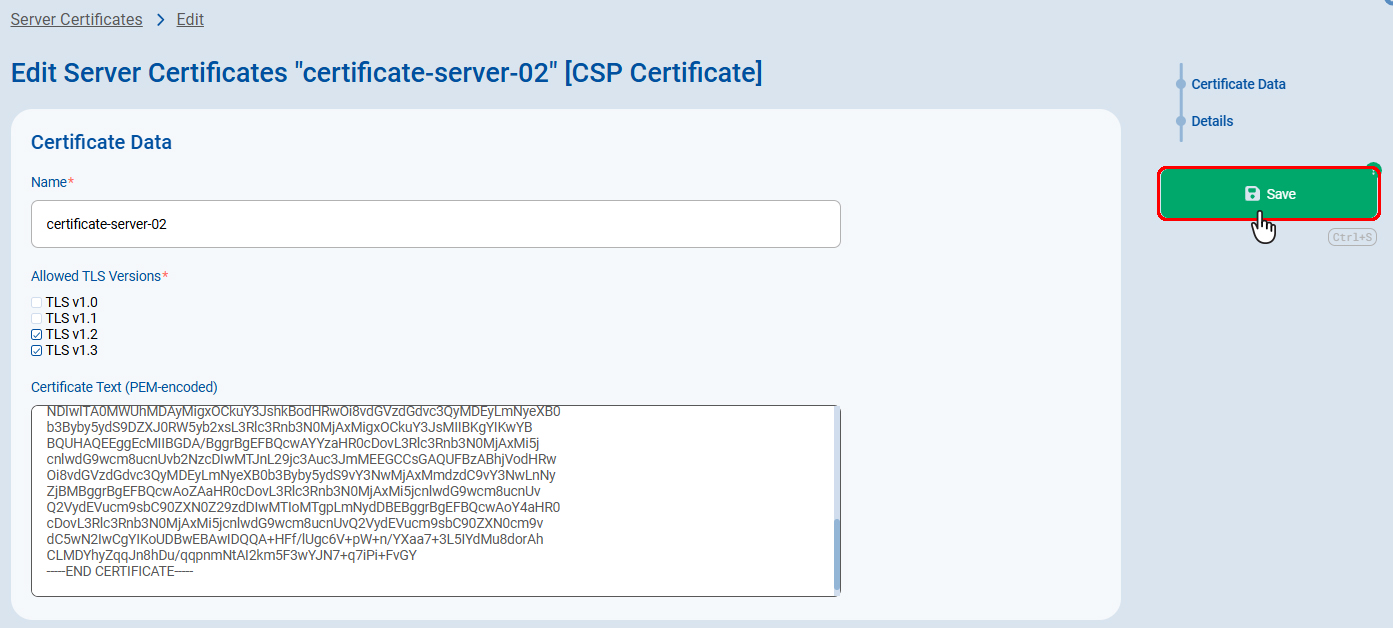The height and width of the screenshot is (628, 1393).
Task: Click the green status dot above Save
Action: click(x=1374, y=169)
